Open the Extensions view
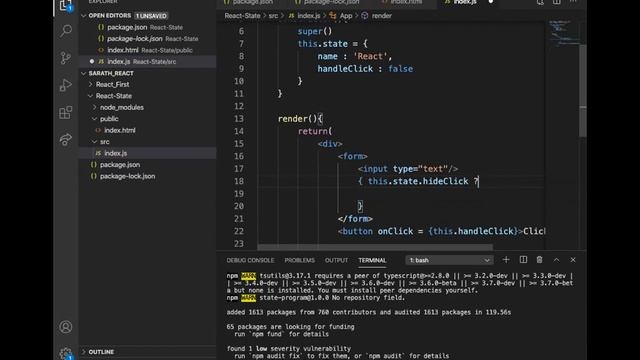 tap(66, 112)
